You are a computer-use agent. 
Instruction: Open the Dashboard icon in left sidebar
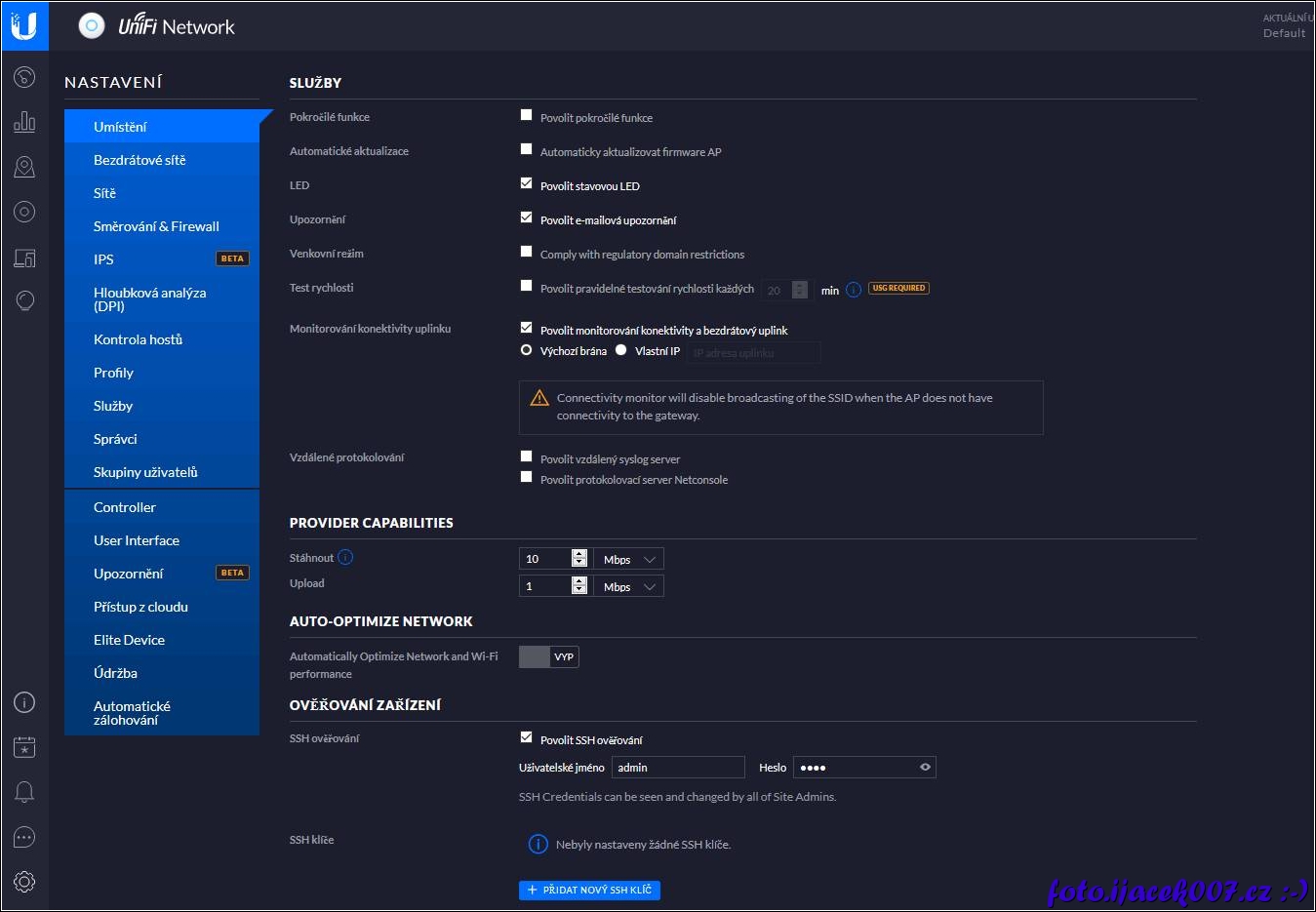24,77
